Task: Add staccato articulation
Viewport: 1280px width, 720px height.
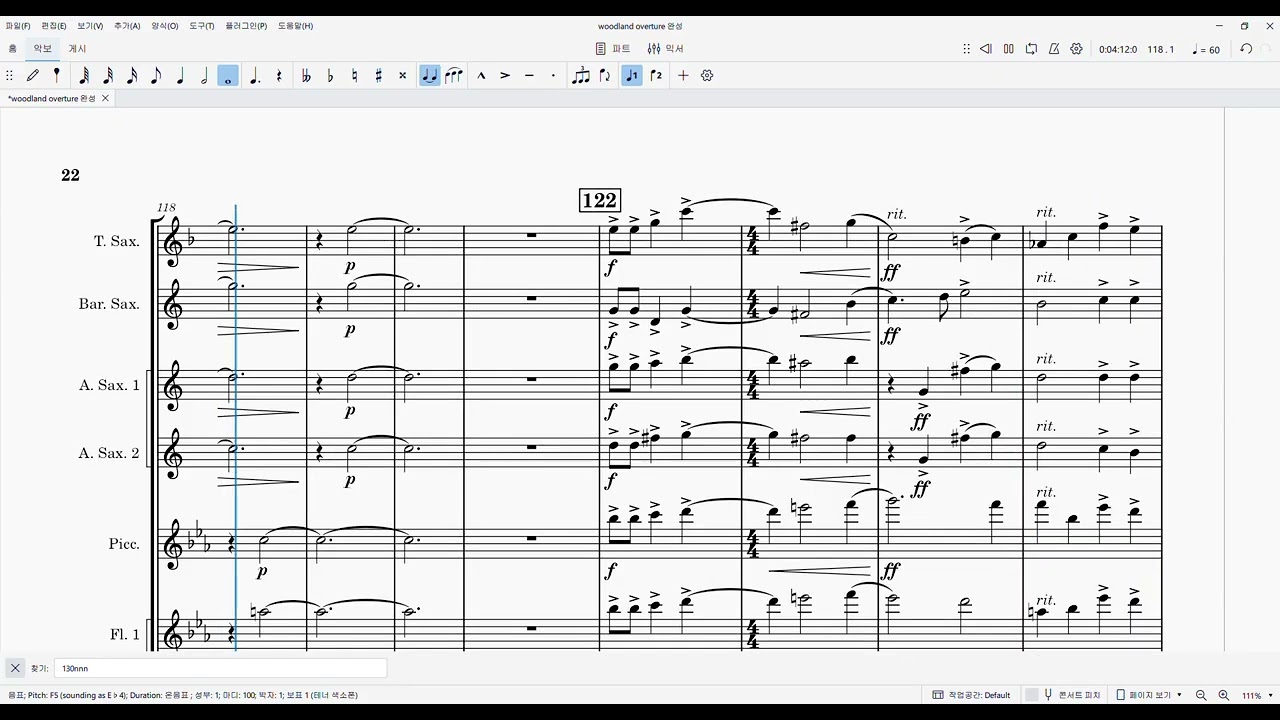Action: 553,75
